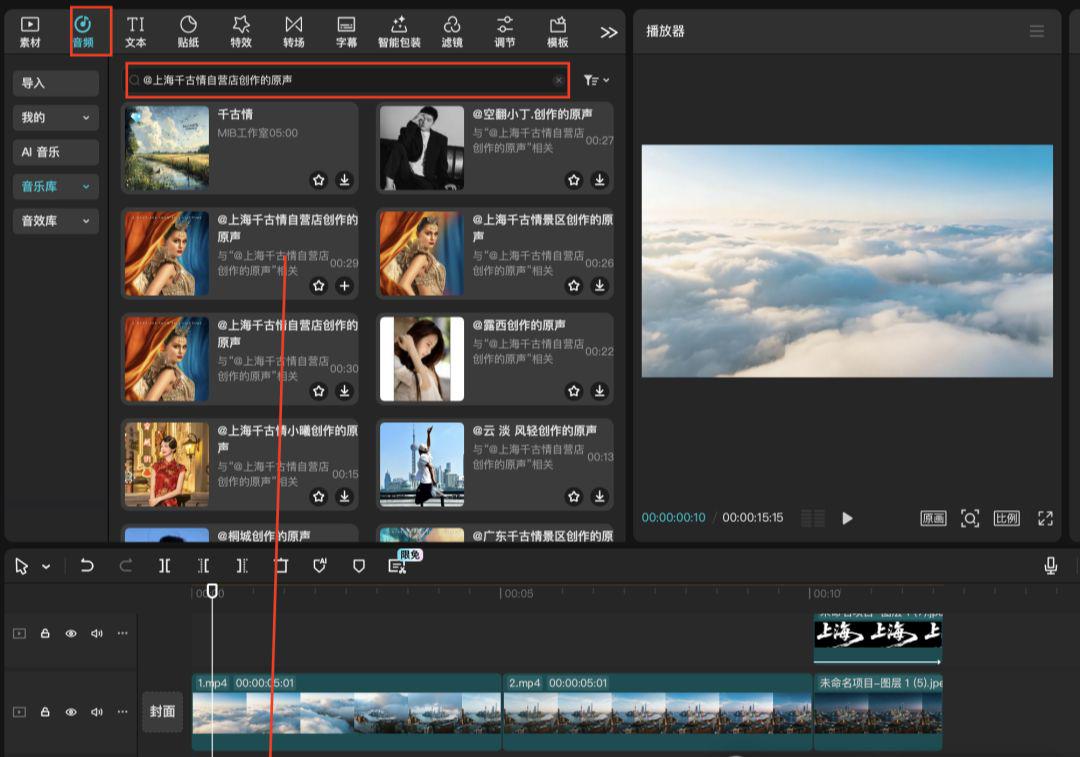This screenshot has height=757, width=1080.
Task: Open the 特效 (Effects) panel
Action: pyautogui.click(x=240, y=30)
